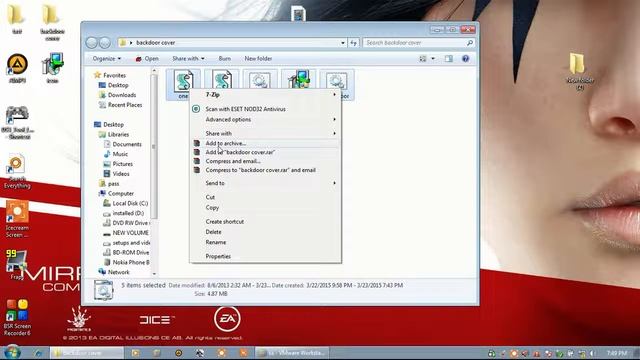
Task: Expand Advanced options in the context menu
Action: pos(265,120)
